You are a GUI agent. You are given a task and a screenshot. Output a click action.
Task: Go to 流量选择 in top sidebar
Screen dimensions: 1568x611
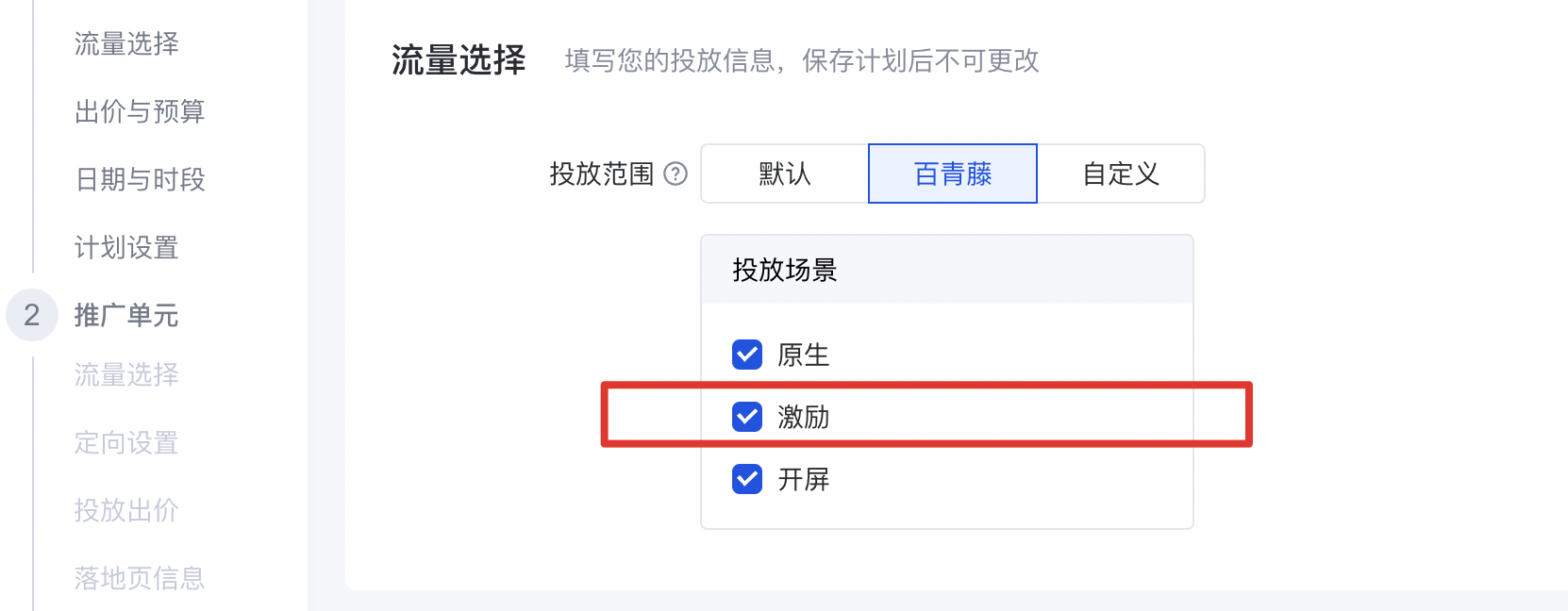point(126,43)
